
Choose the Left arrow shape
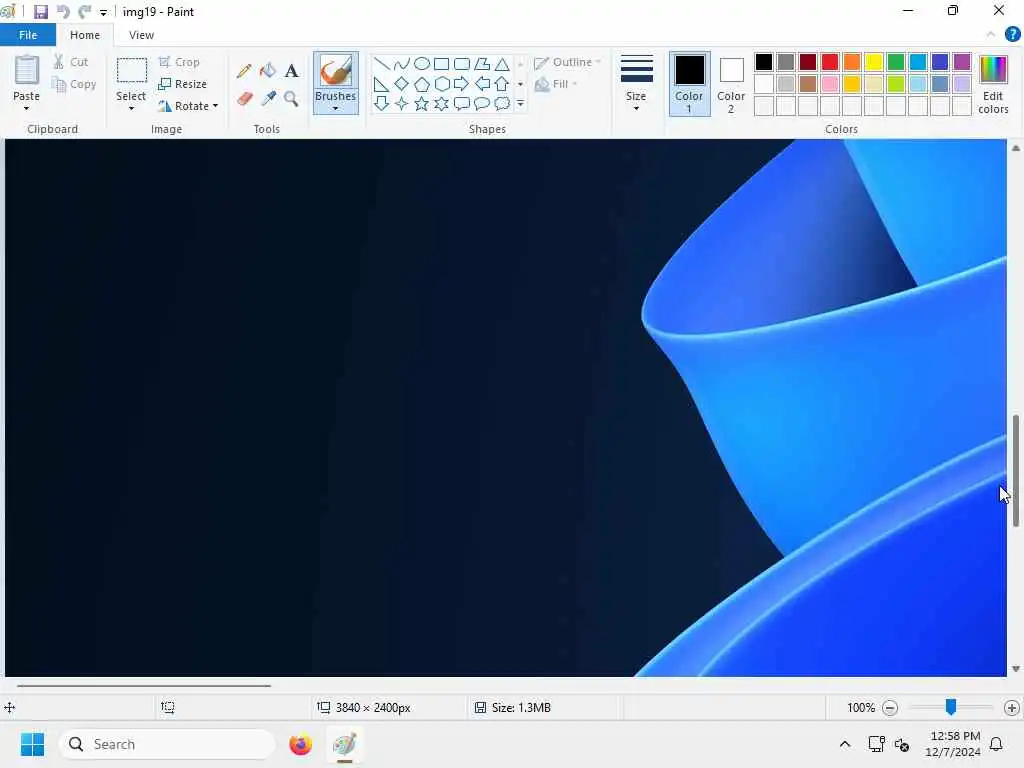point(482,84)
